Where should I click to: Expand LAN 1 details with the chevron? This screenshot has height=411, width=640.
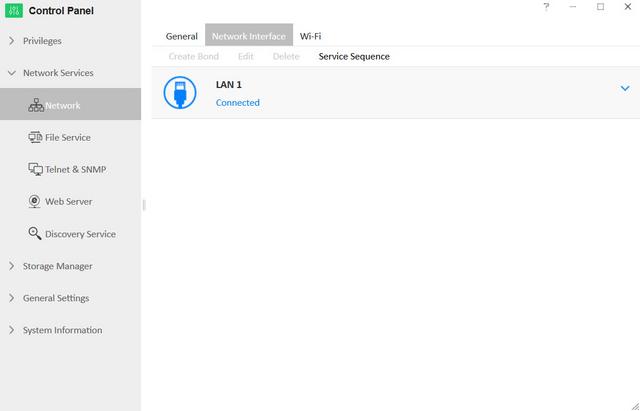click(x=625, y=88)
